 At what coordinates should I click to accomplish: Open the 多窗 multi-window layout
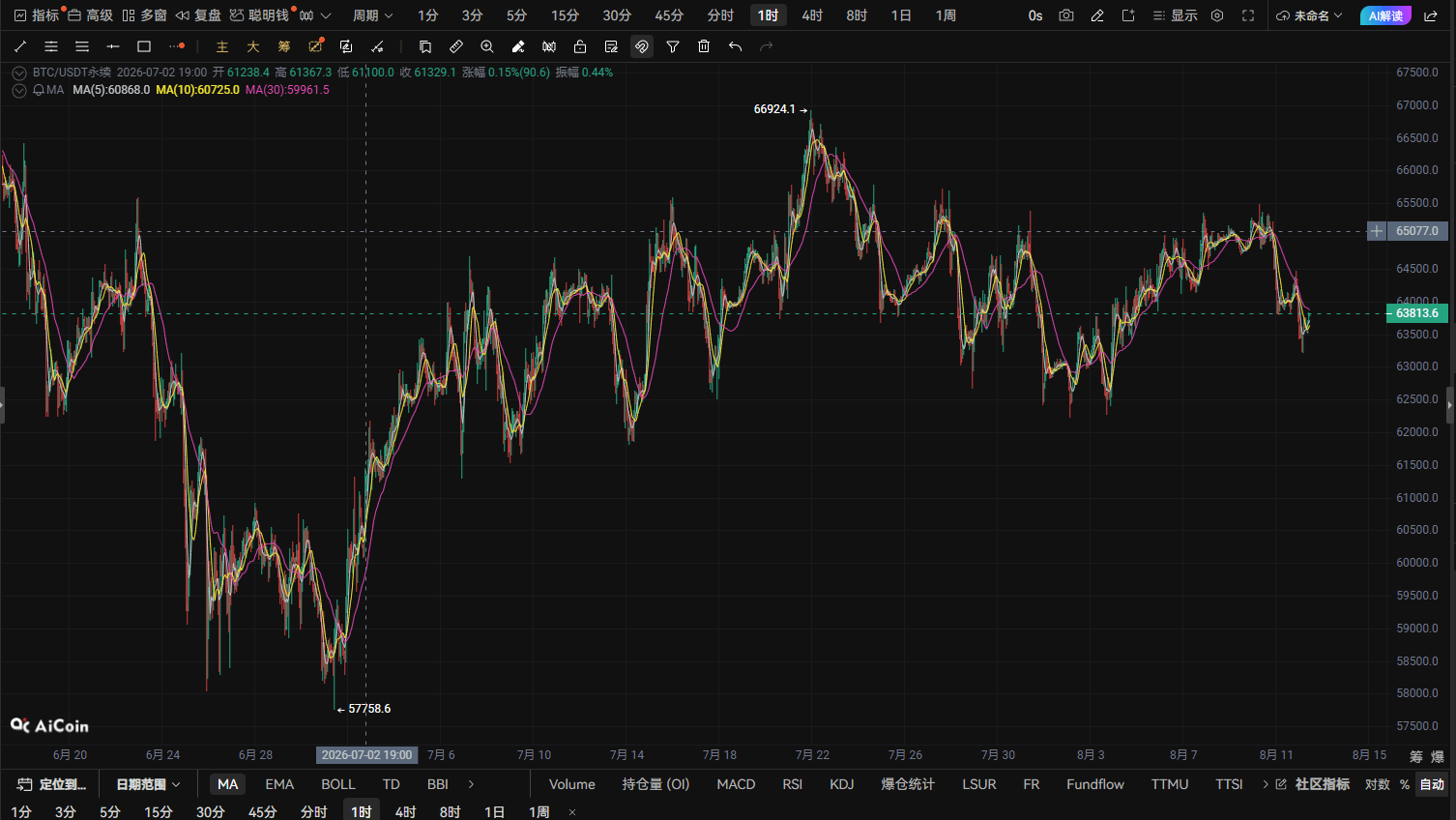(144, 15)
